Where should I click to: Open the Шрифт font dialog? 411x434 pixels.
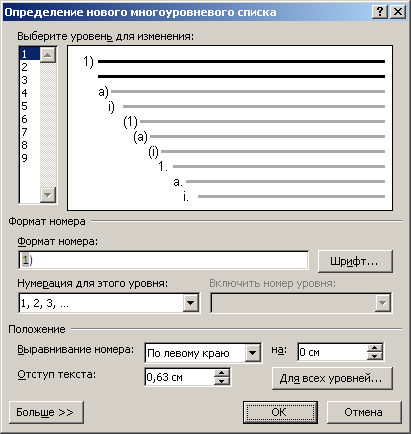(355, 261)
